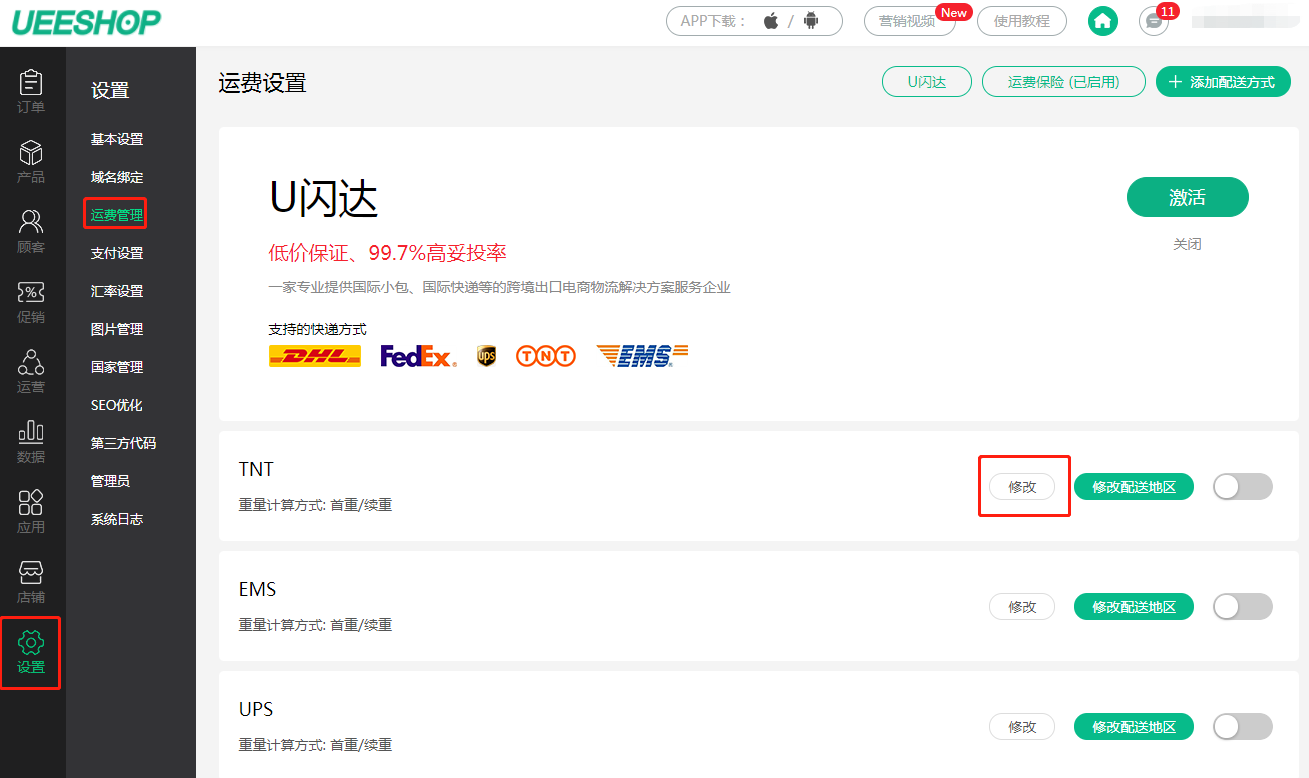Click the UEESHOP logo
Image resolution: width=1309 pixels, height=778 pixels.
[x=86, y=22]
